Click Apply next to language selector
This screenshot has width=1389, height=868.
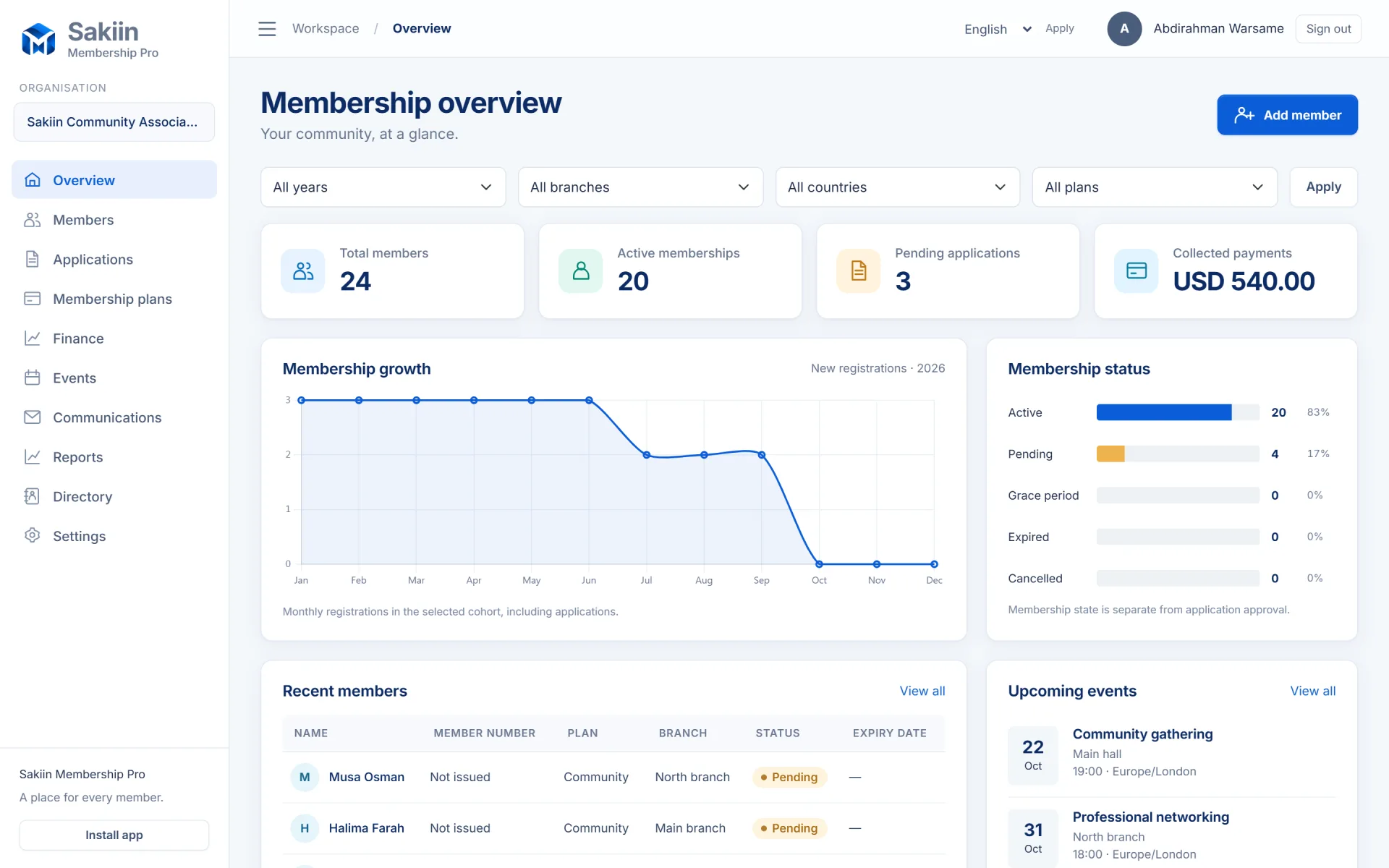tap(1059, 28)
